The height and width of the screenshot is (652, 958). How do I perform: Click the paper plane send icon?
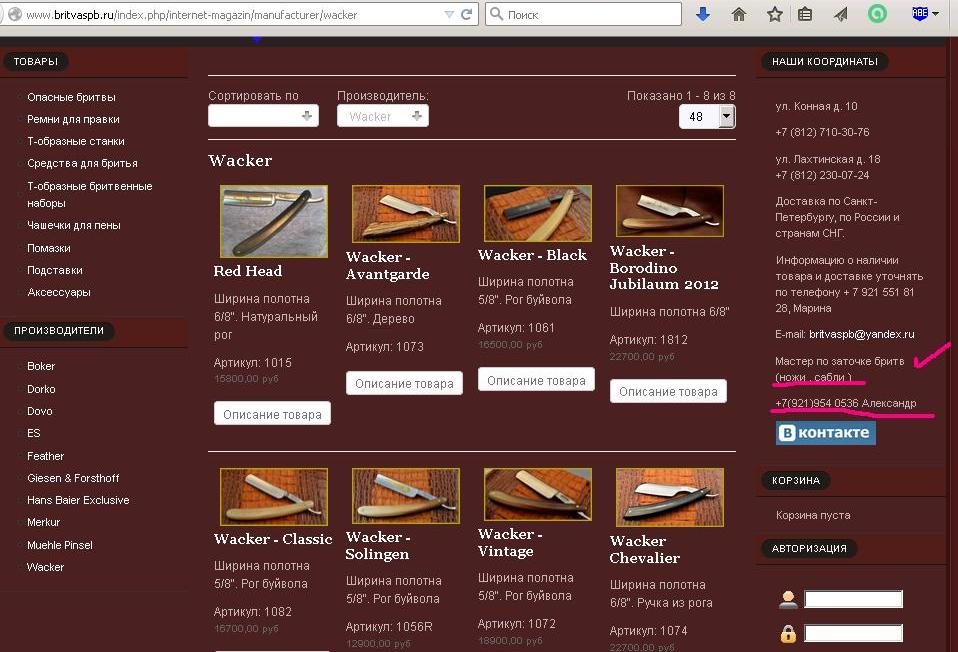tap(841, 15)
